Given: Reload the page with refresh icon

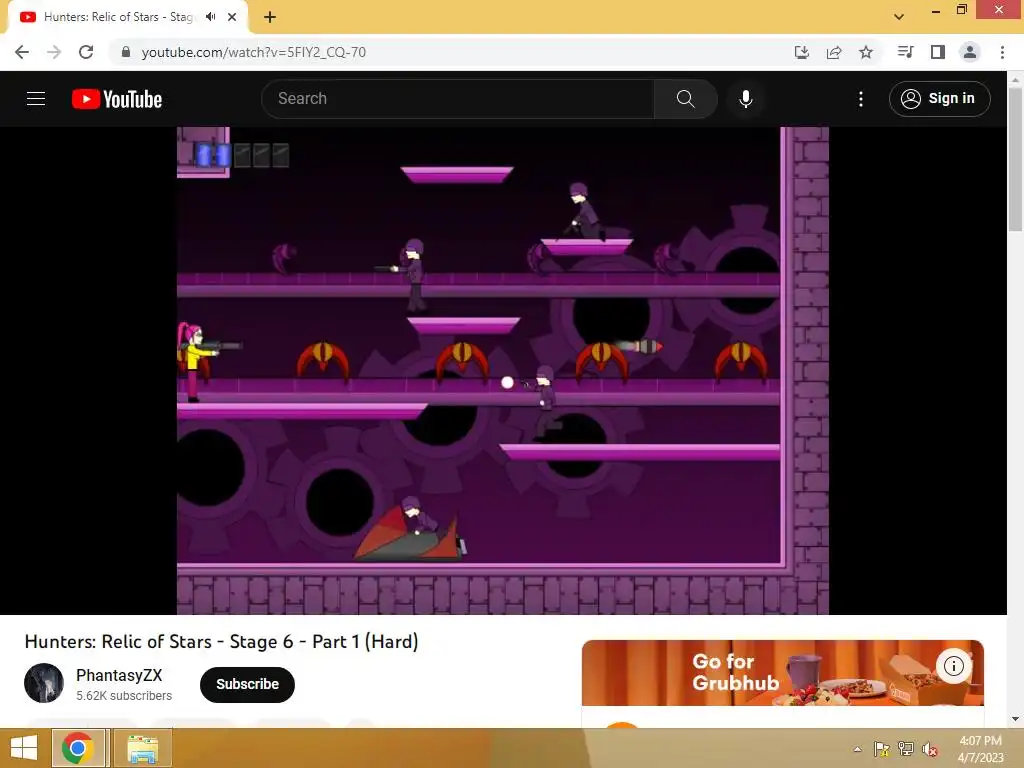Looking at the screenshot, I should coord(86,52).
